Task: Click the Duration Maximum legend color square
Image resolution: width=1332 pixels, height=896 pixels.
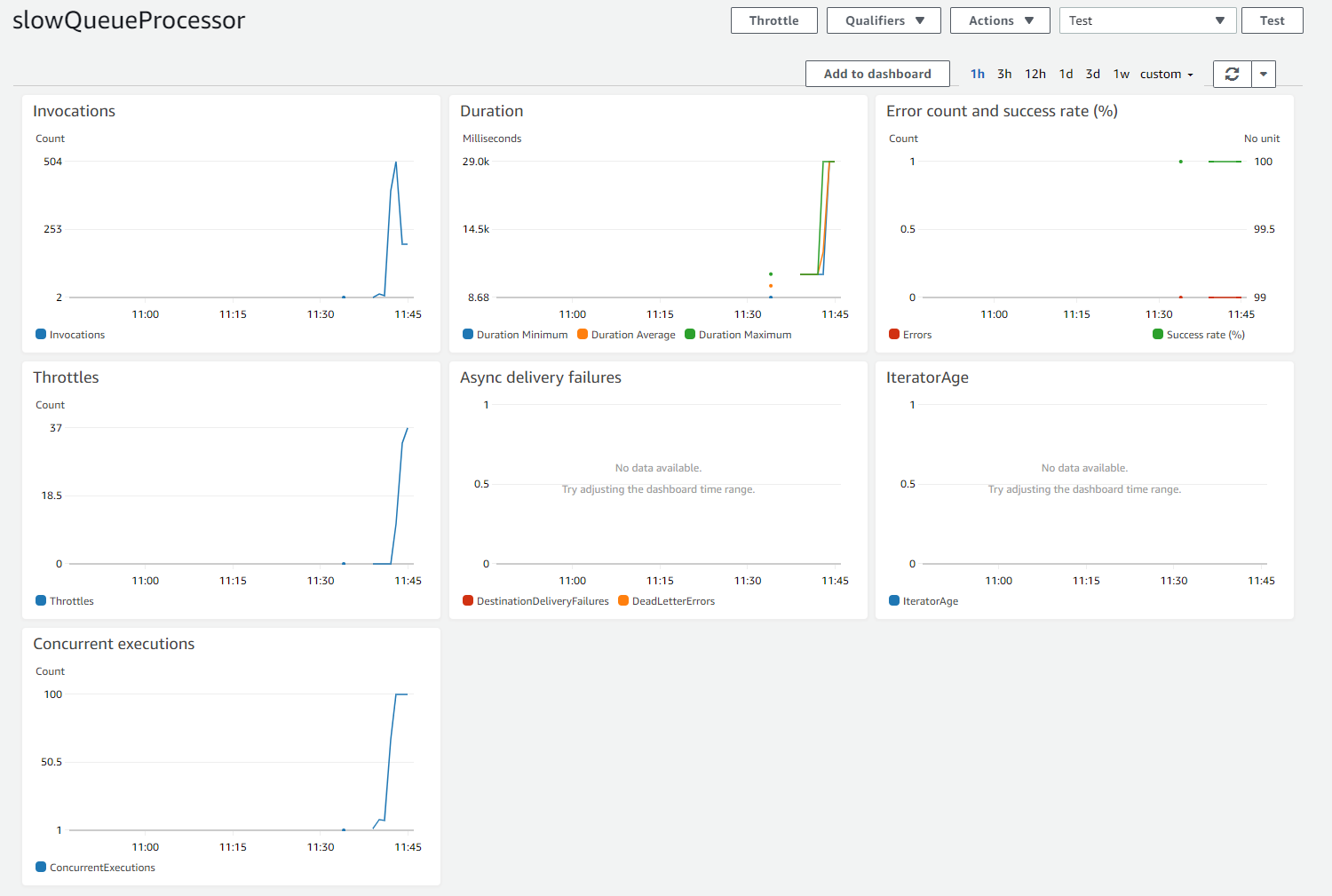Action: click(x=689, y=335)
